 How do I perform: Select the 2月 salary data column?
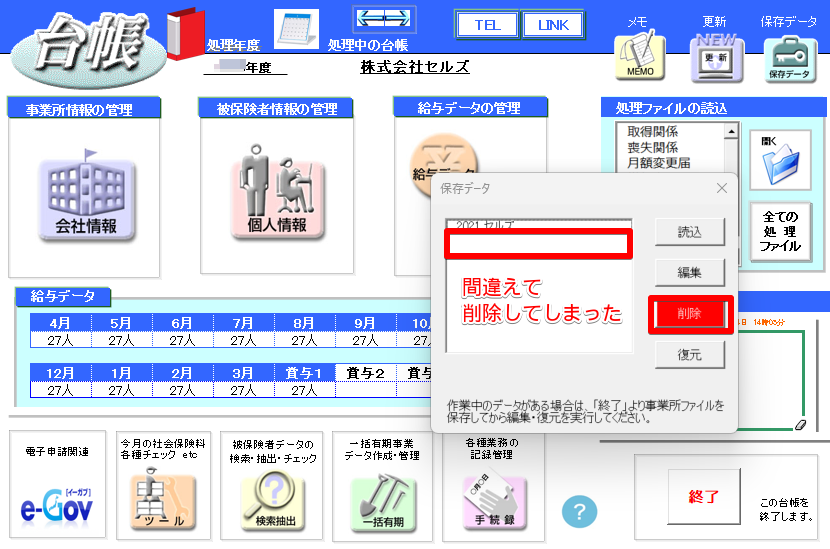[182, 373]
